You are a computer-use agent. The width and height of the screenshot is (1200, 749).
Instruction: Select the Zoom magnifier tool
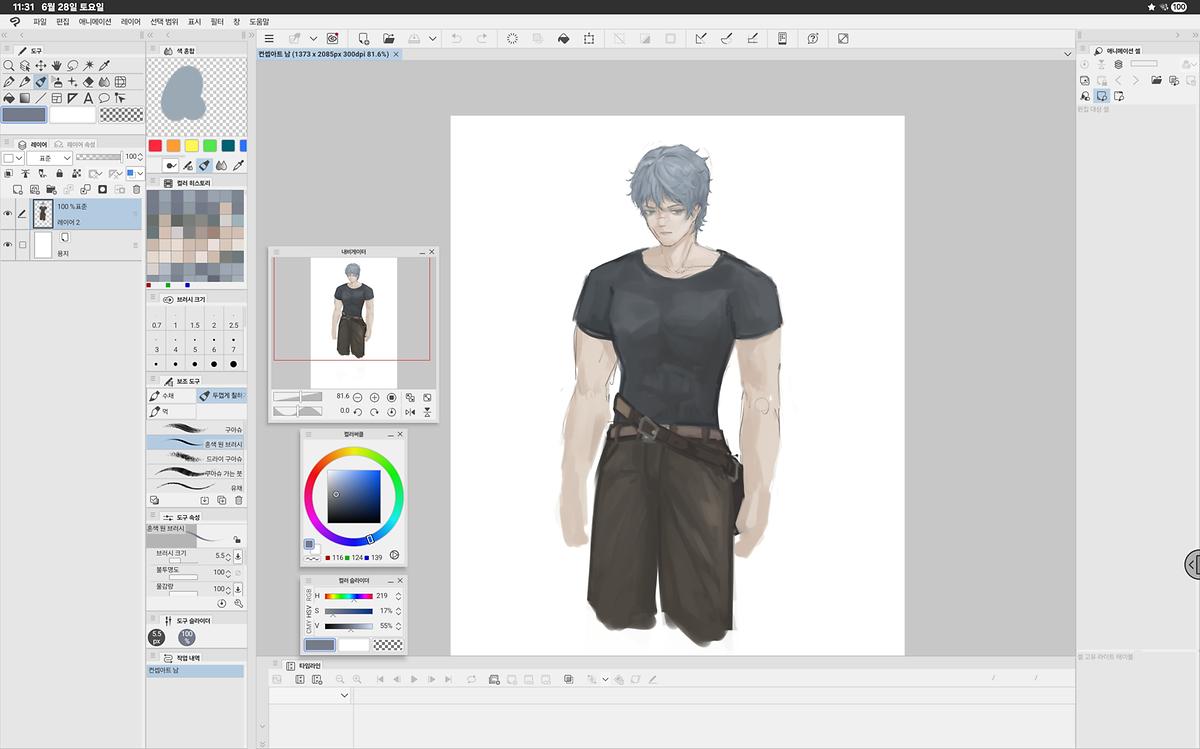(x=9, y=66)
